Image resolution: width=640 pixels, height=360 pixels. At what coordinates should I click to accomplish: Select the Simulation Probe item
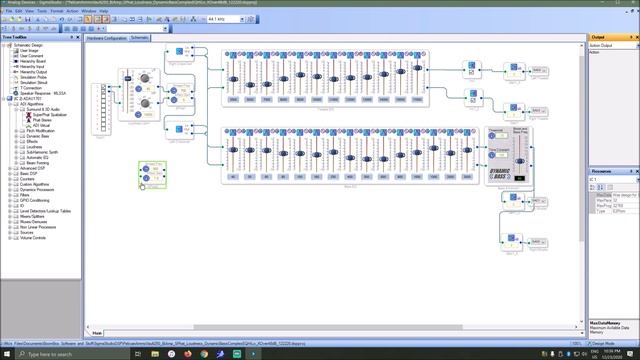point(33,77)
